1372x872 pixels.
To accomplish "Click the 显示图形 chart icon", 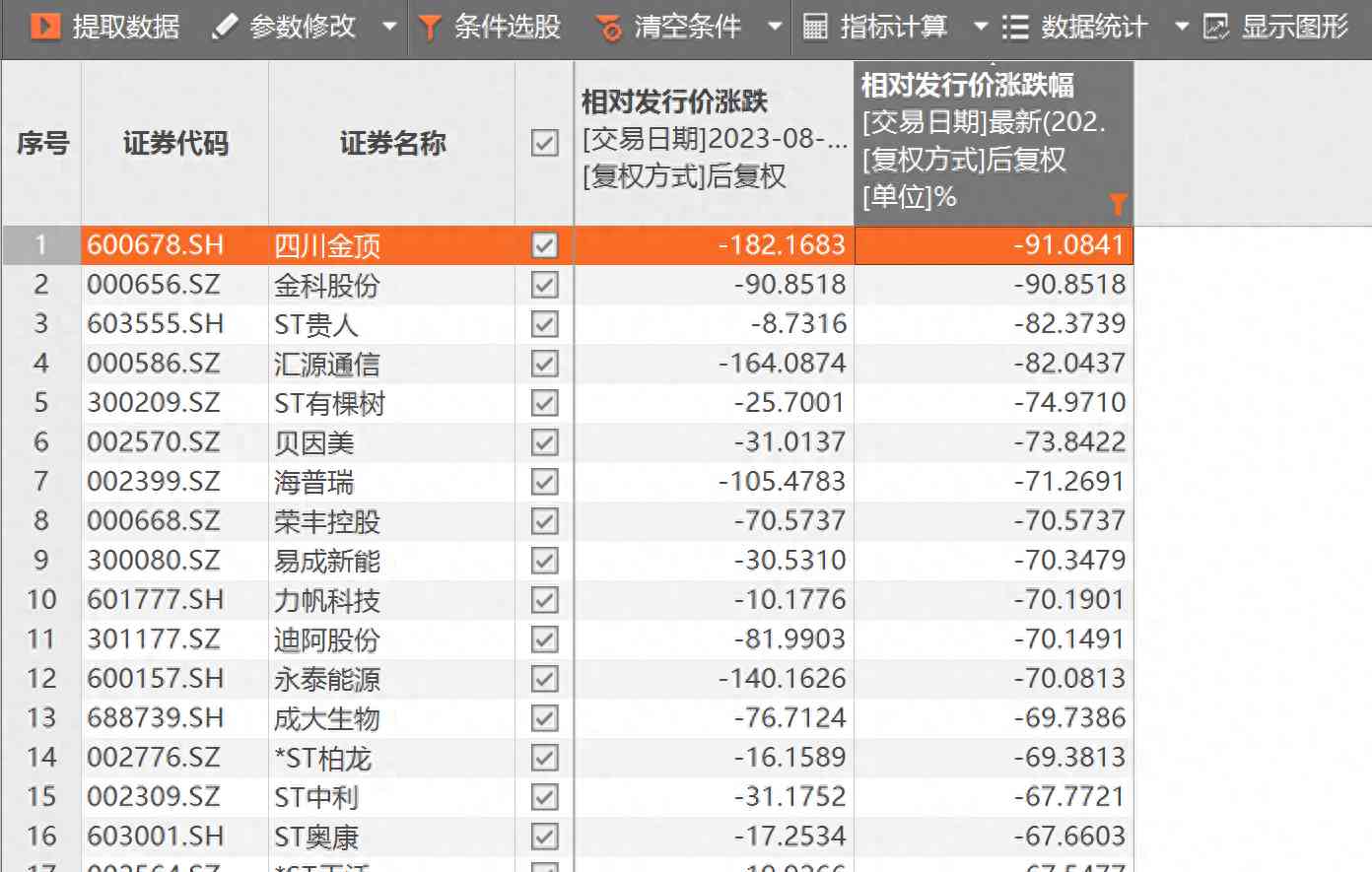I will point(1216,27).
